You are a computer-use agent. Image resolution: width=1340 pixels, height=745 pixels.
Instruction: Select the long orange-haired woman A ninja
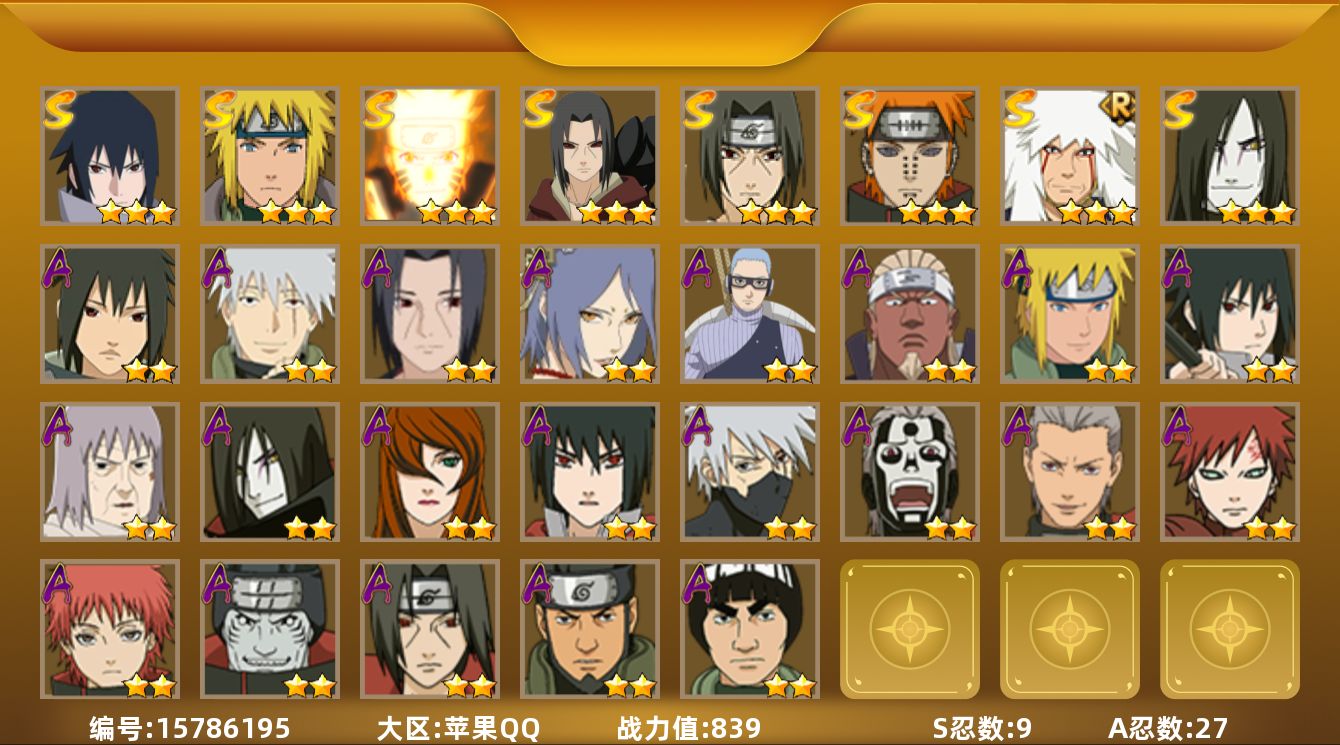(430, 471)
